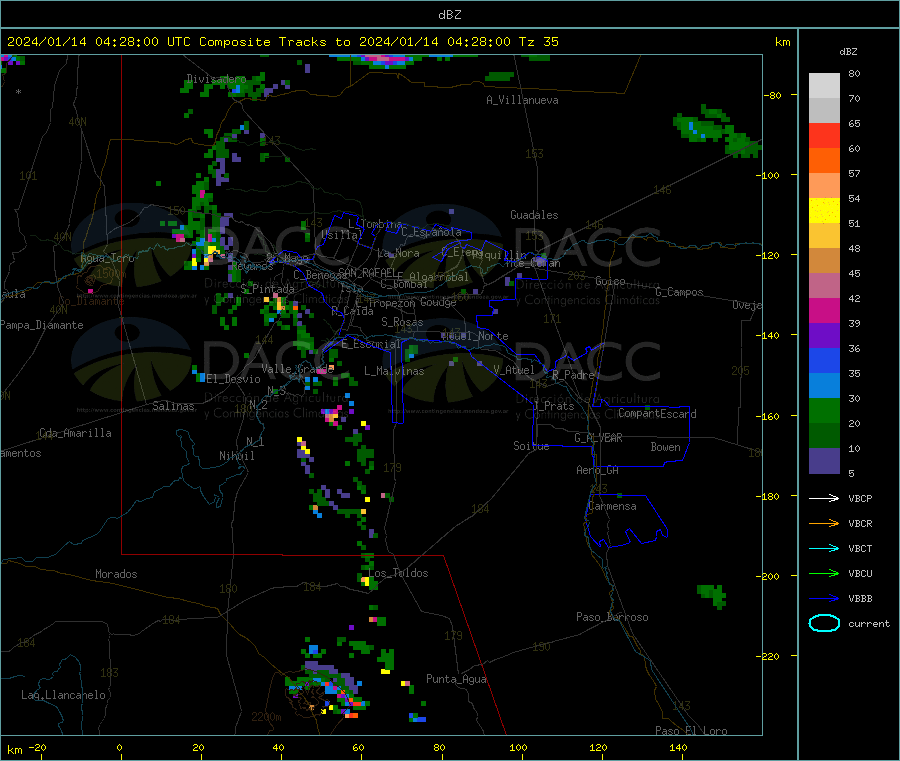
Task: Select the magenta 39-42 dBZ color band
Action: 824,310
